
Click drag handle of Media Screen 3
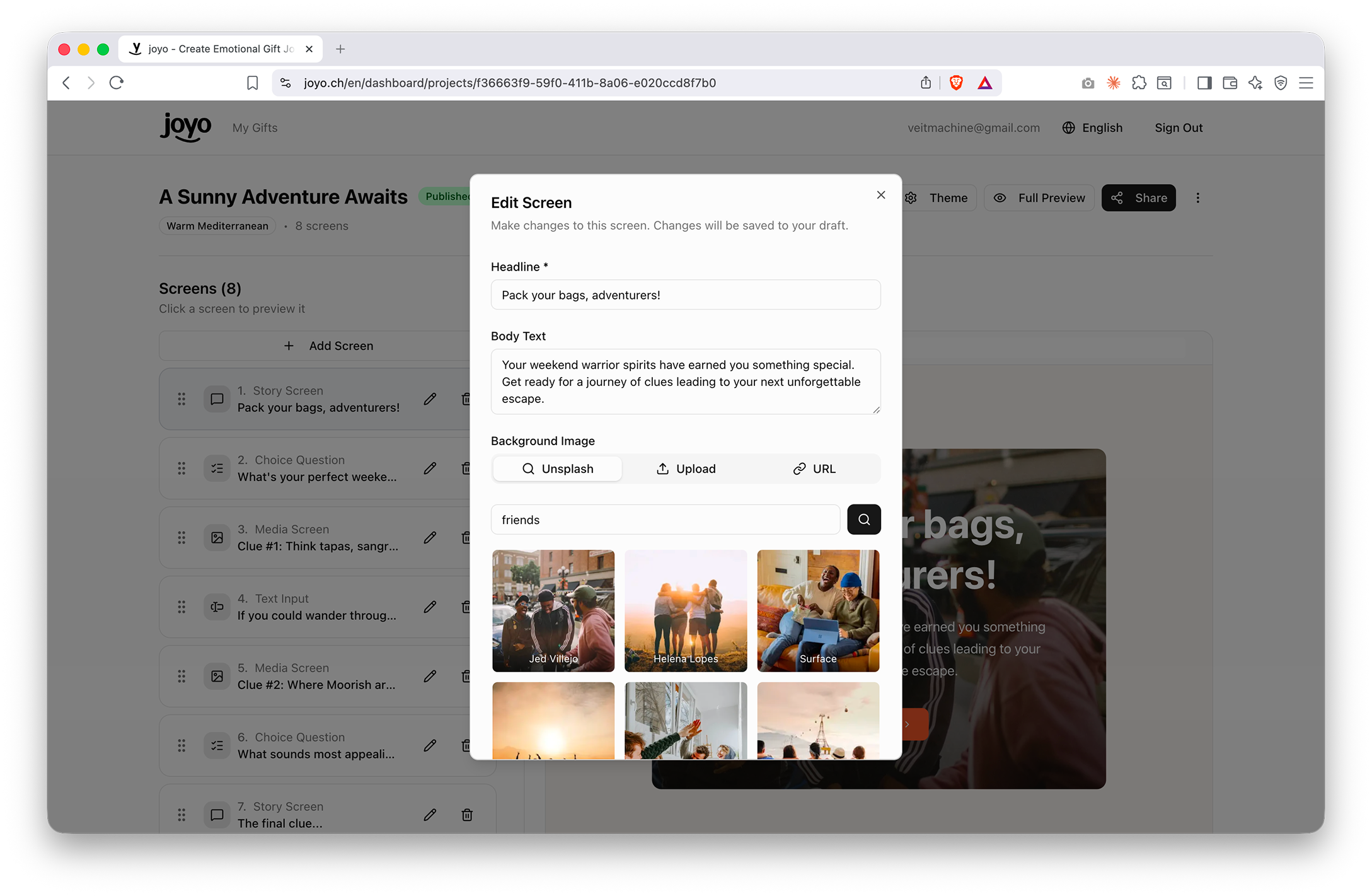(182, 537)
